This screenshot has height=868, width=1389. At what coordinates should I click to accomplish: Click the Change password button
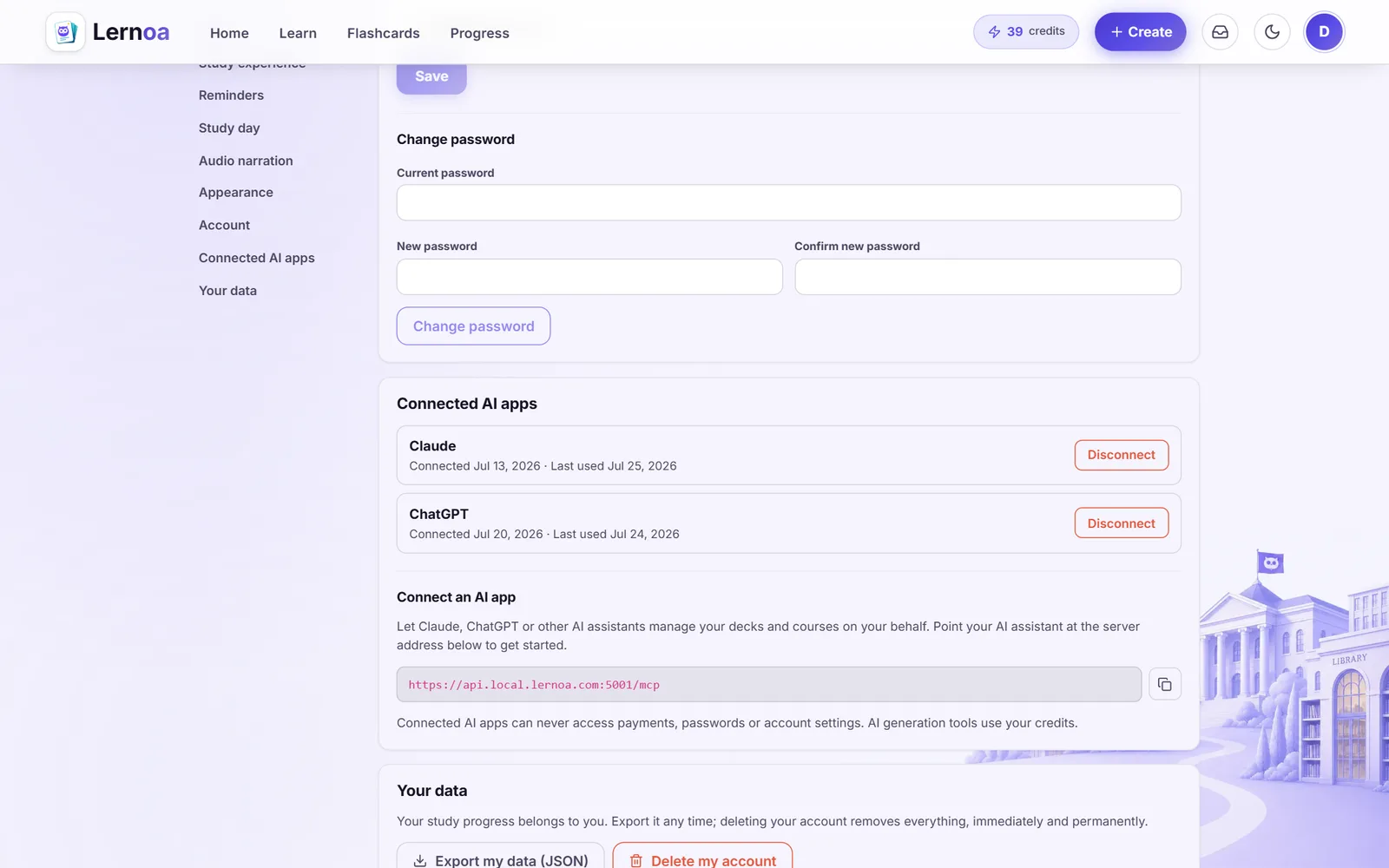473,326
